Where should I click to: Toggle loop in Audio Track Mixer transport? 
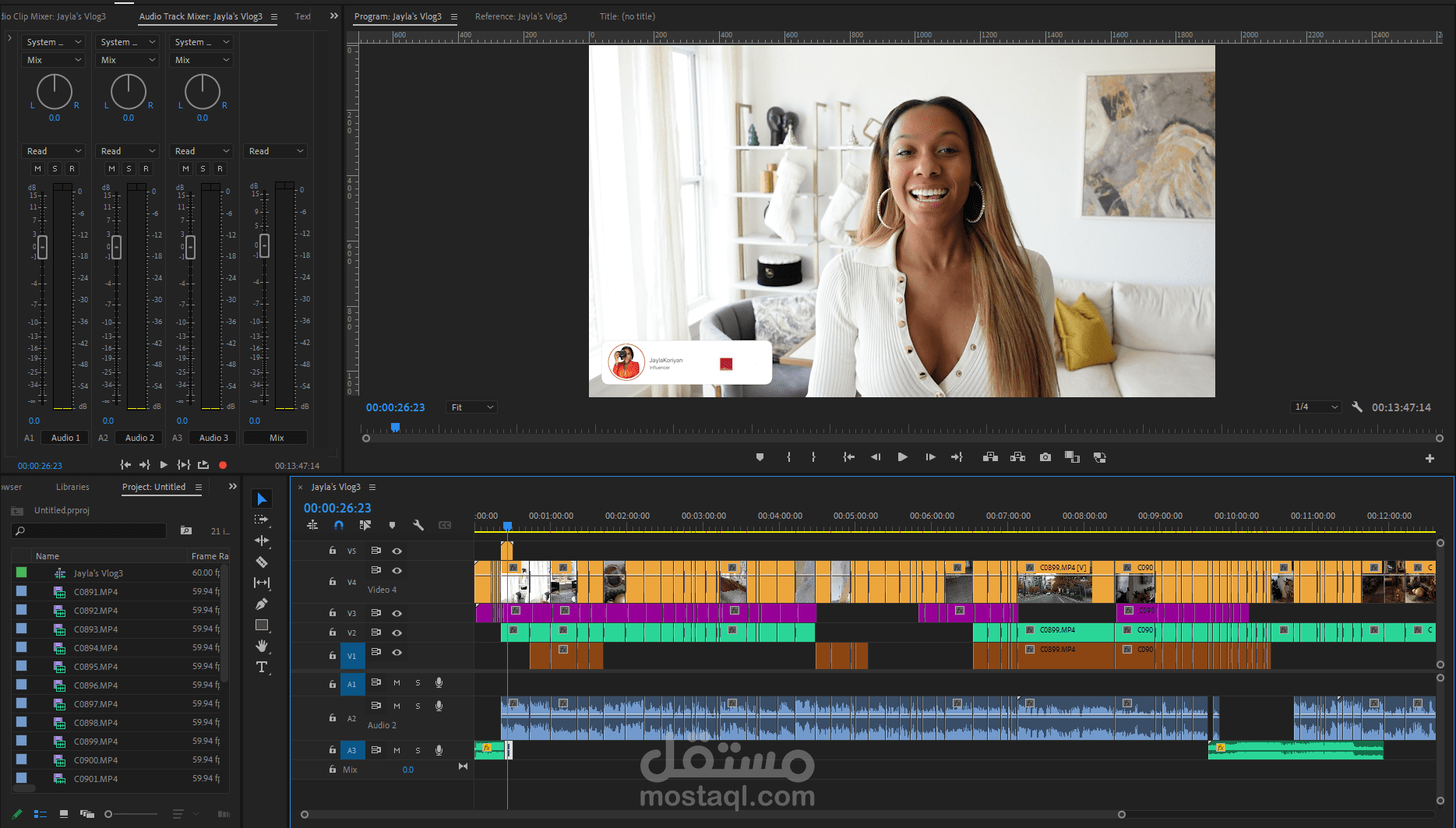point(203,465)
